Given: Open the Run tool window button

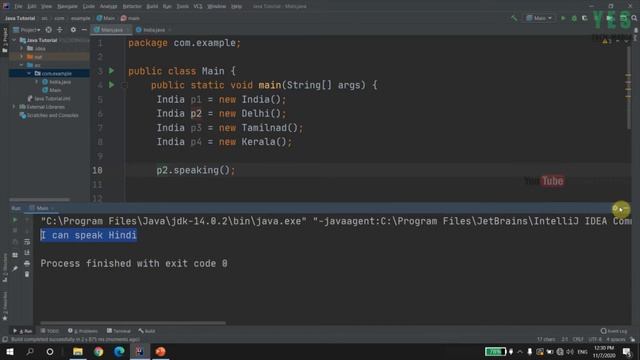Looking at the screenshot, I should coord(23,331).
